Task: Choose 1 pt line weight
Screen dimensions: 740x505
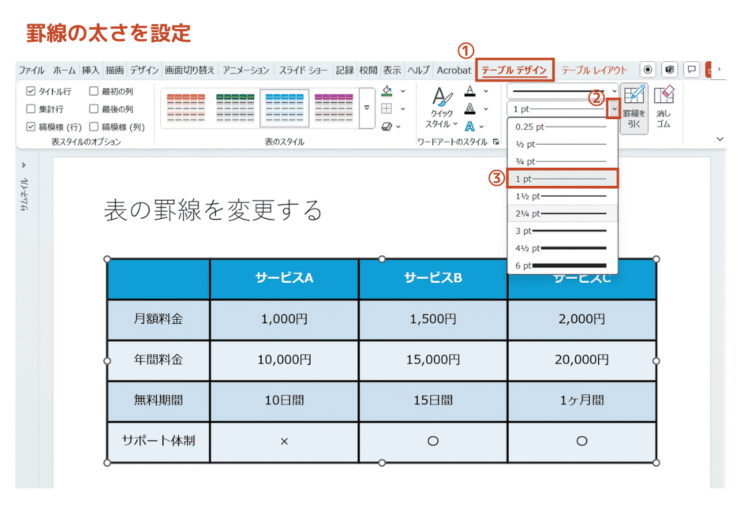Action: tap(562, 179)
